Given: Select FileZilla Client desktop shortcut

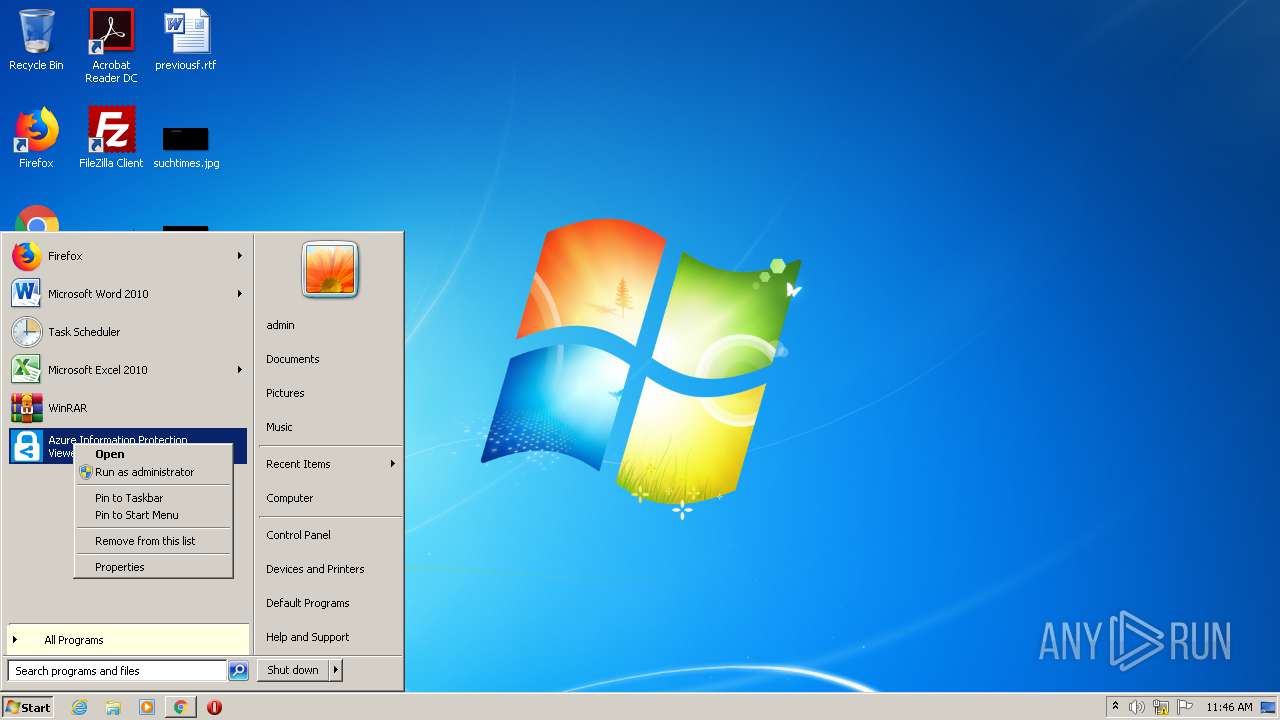Looking at the screenshot, I should pyautogui.click(x=111, y=138).
